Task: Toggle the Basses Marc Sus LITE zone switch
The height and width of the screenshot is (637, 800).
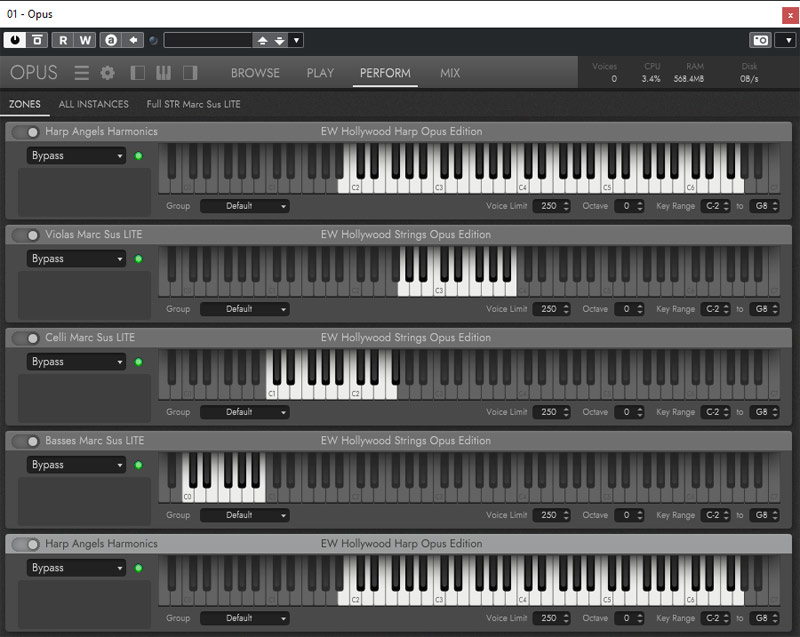Action: click(x=27, y=441)
